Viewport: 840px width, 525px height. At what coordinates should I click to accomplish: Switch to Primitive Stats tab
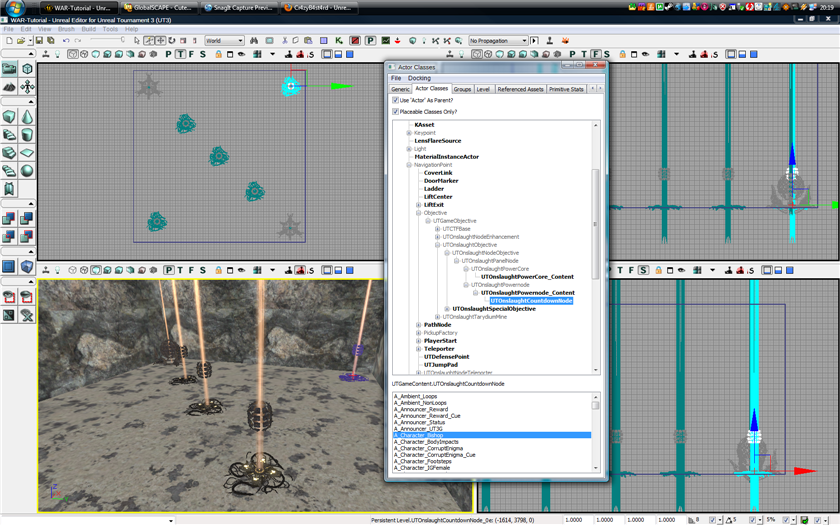(566, 89)
